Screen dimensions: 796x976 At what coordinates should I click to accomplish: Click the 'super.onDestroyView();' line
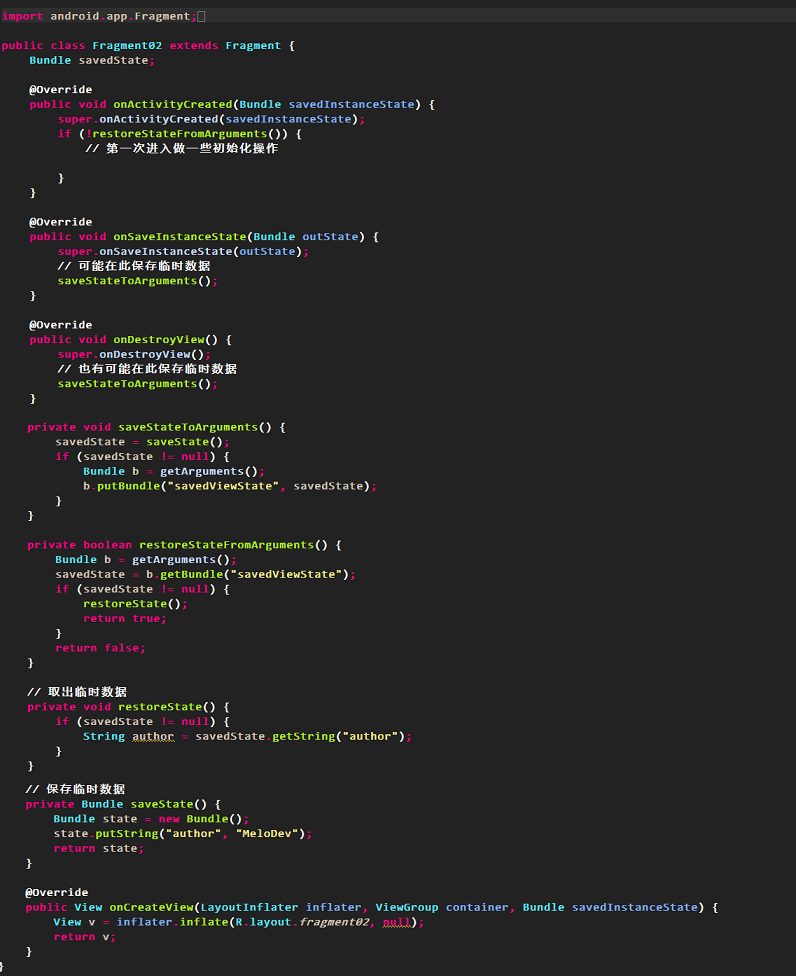click(134, 354)
